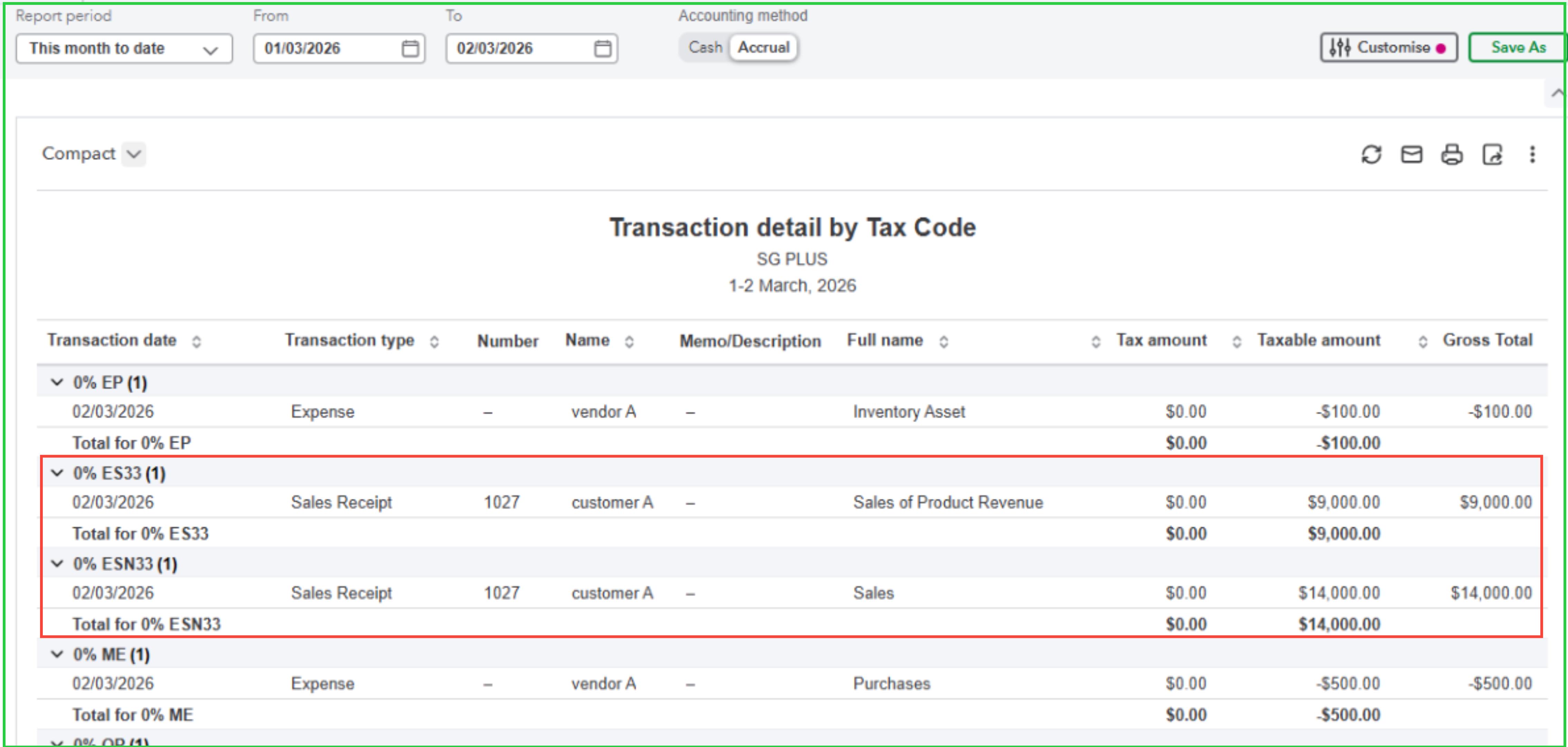This screenshot has width=1568, height=747.
Task: Switch accounting method to Cash
Action: [x=705, y=48]
